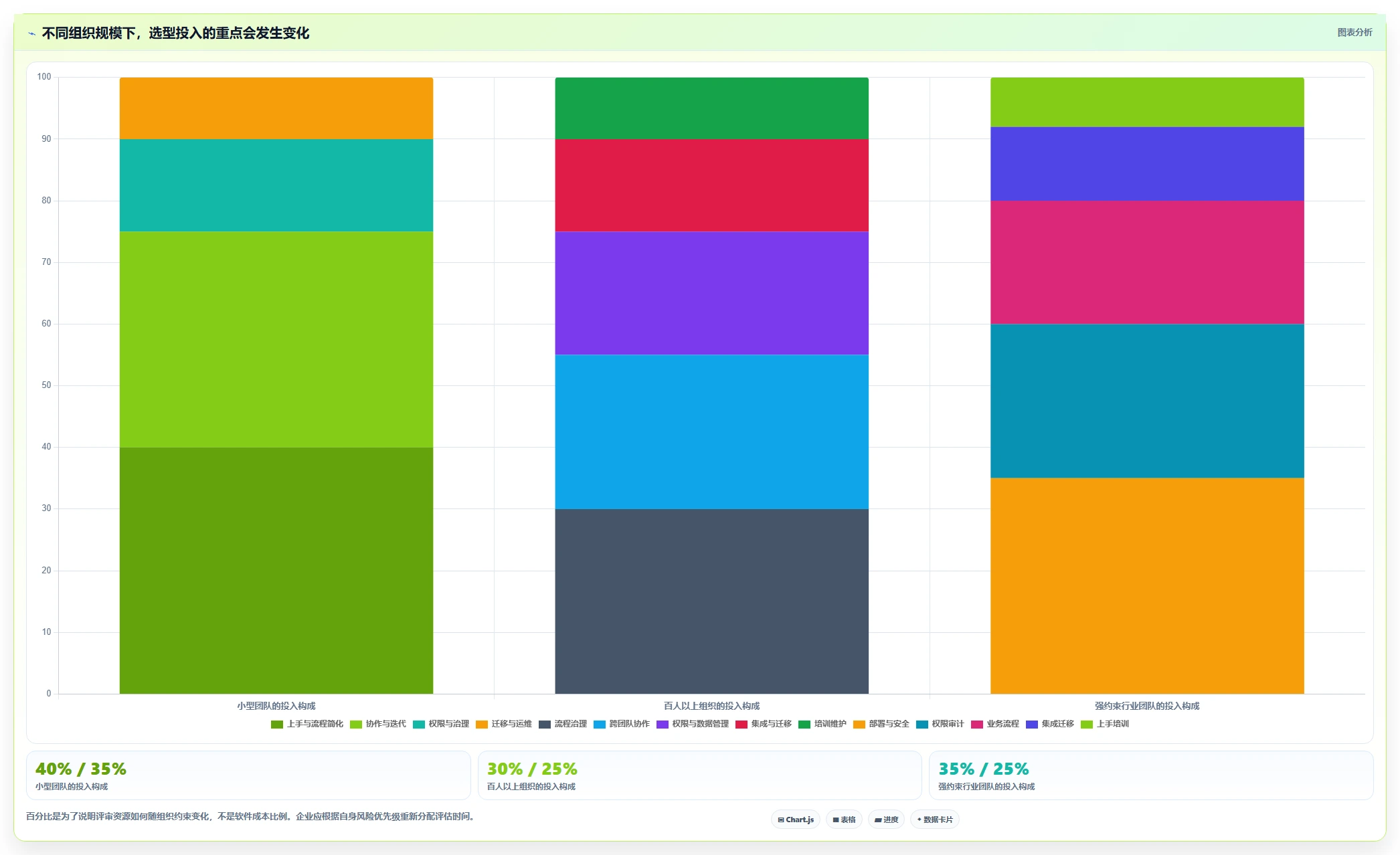1400x855 pixels.
Task: Toggle the 协作与迭代 legend item
Action: [378, 724]
